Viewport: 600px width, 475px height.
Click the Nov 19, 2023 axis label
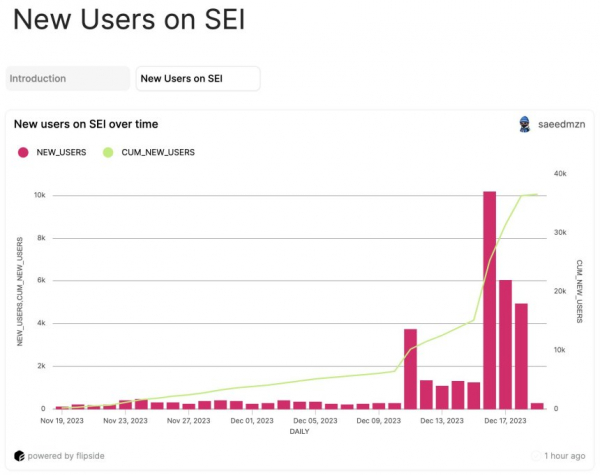(62, 421)
